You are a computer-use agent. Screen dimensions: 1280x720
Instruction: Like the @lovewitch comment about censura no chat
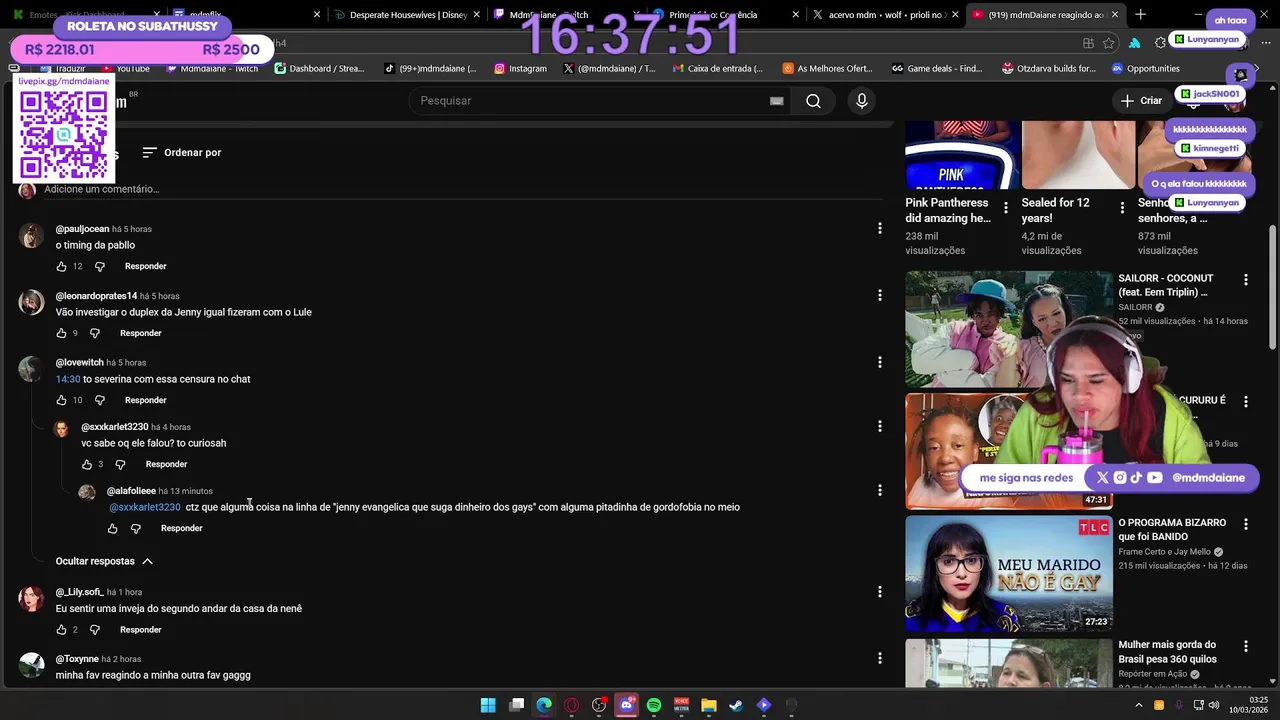[x=61, y=400]
